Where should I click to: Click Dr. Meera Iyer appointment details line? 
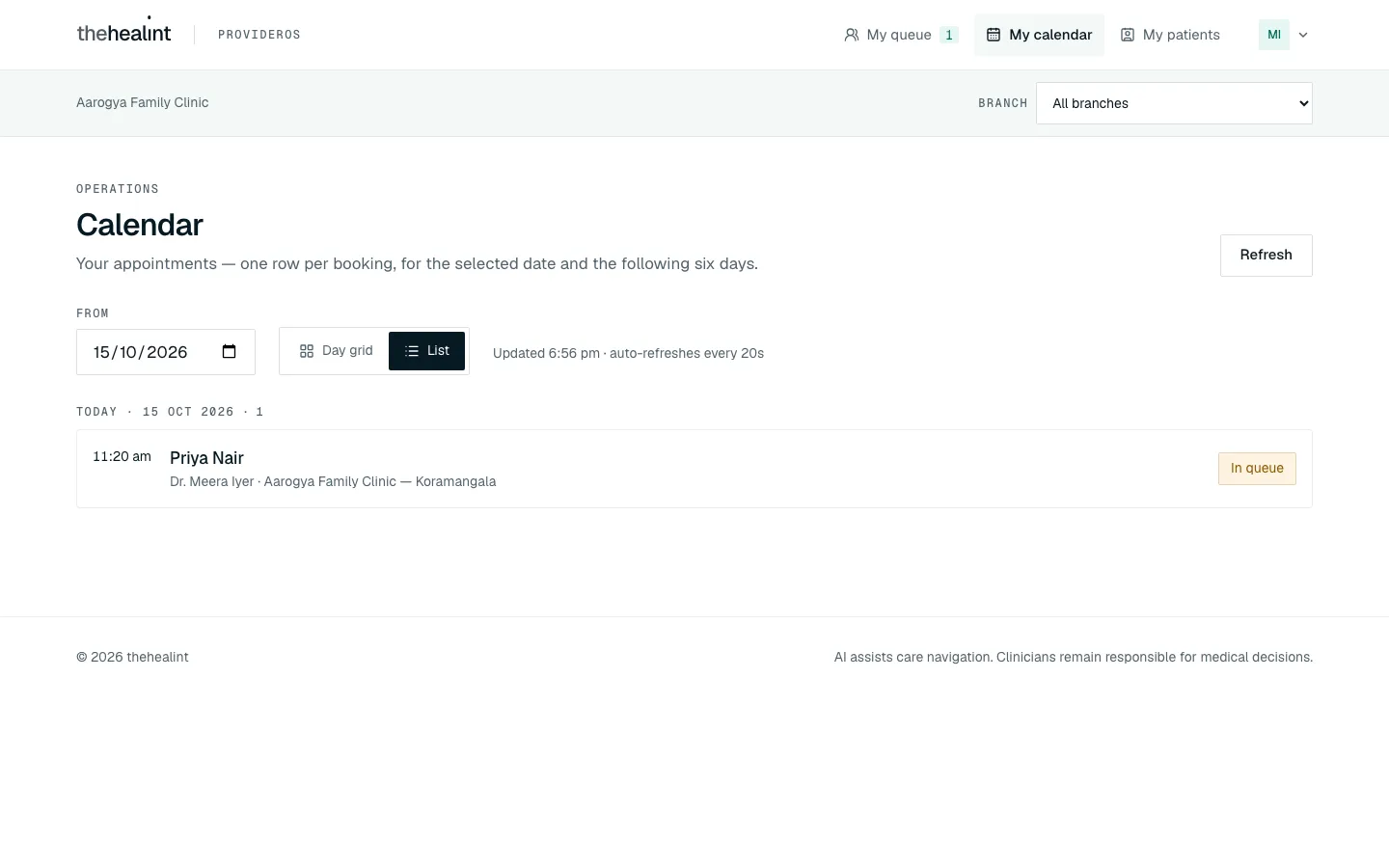333,481
